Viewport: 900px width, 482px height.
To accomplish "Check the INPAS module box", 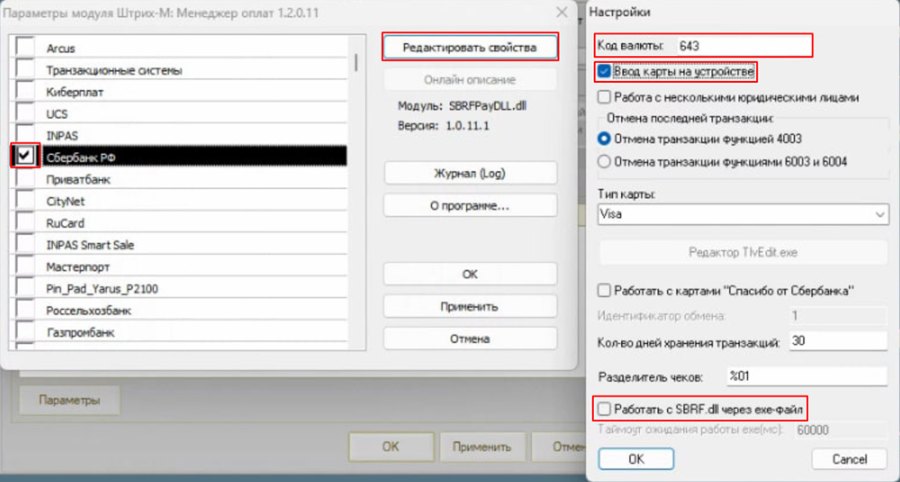I will (25, 136).
